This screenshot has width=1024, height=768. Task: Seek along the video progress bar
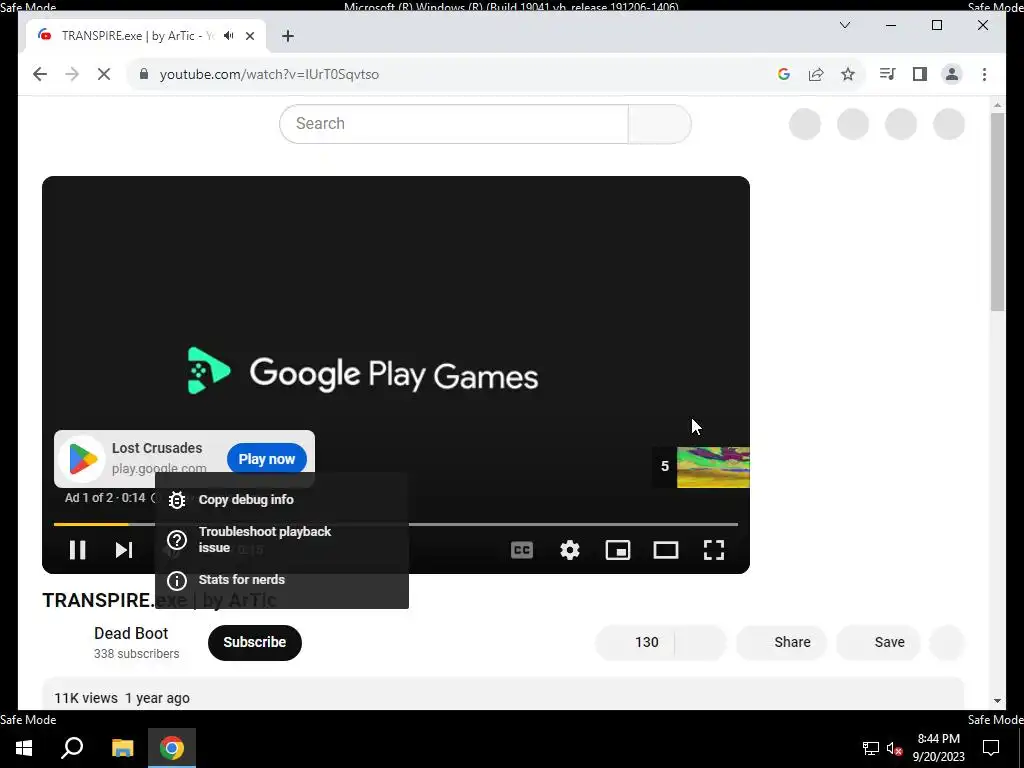(x=396, y=524)
